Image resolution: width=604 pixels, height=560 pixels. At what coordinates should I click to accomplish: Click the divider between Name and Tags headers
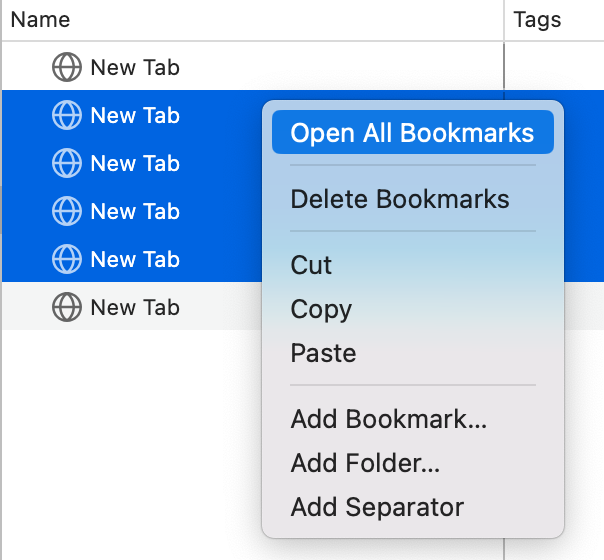504,19
